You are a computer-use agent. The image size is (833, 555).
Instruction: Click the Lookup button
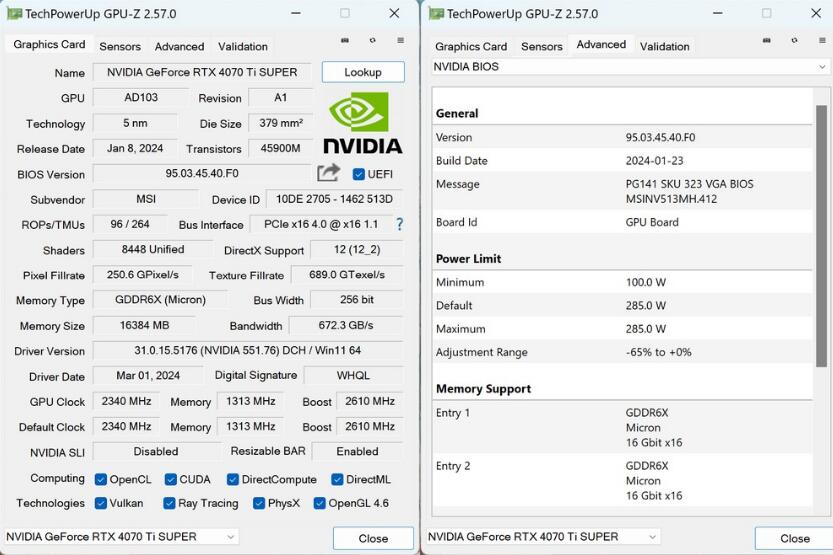[x=363, y=72]
